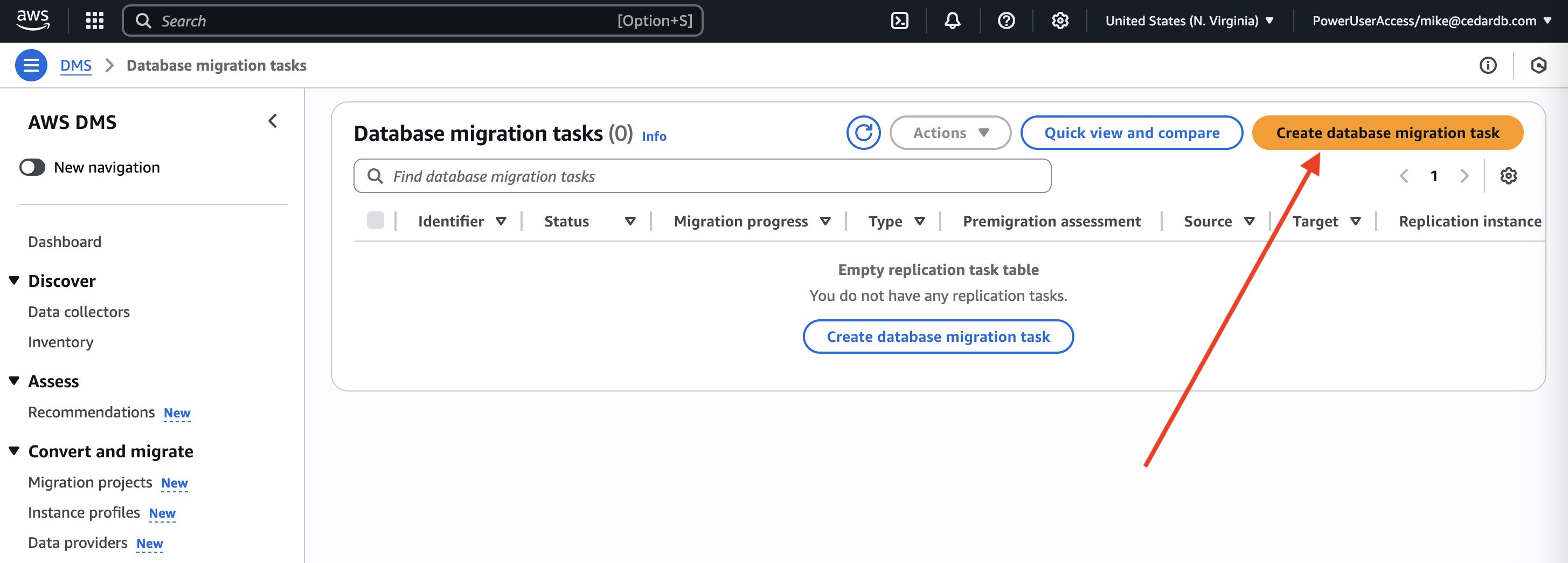Open Migration projects in the sidebar
Viewport: 1568px width, 563px height.
pyautogui.click(x=90, y=483)
